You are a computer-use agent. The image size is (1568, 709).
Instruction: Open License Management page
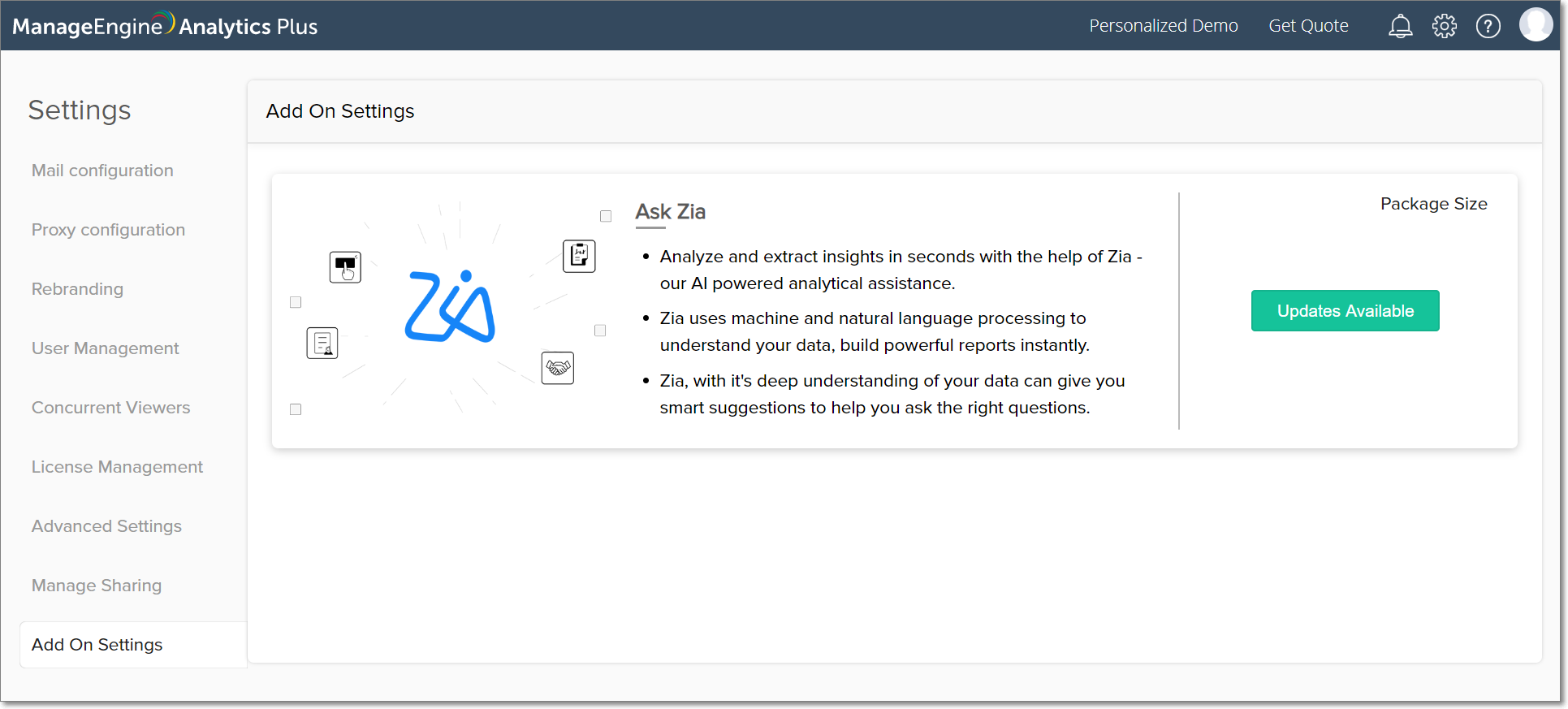pos(117,467)
